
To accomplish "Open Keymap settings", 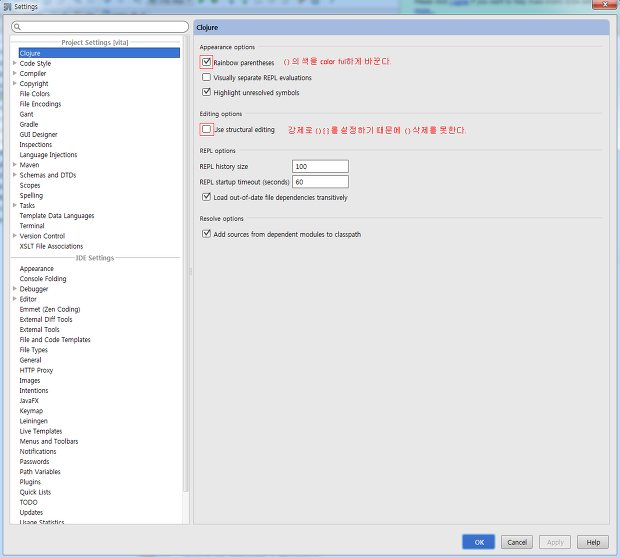I will [31, 411].
